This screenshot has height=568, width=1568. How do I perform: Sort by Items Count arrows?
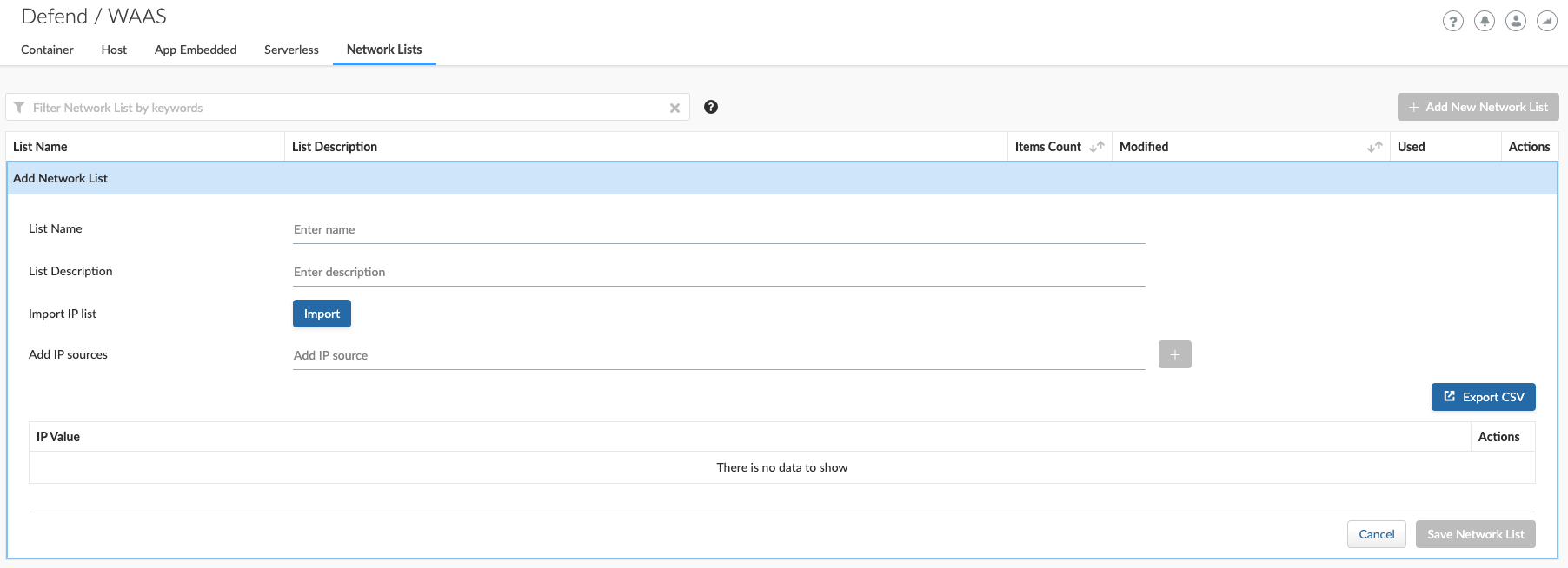(1097, 147)
